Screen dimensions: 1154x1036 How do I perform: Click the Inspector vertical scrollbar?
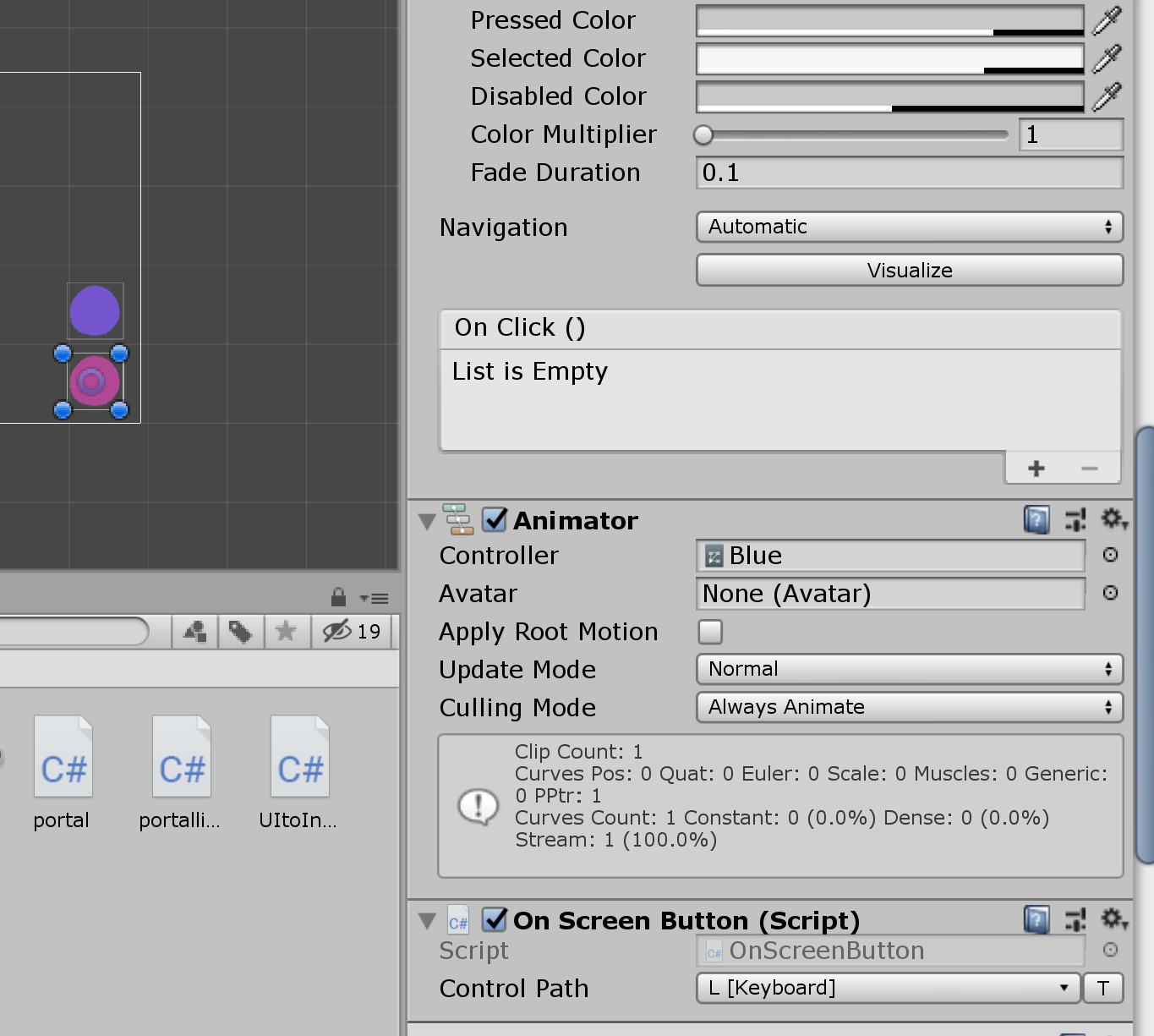point(1144,645)
